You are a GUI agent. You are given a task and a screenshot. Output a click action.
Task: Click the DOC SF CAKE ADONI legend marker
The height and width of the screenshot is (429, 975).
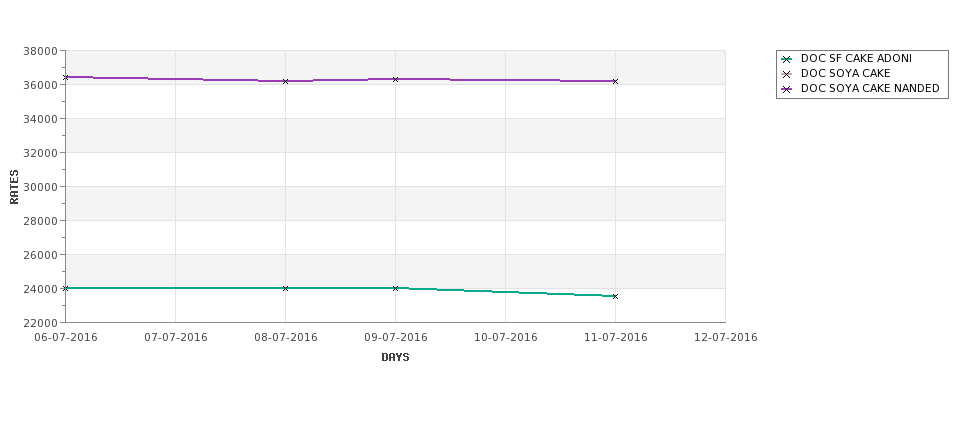(x=787, y=59)
